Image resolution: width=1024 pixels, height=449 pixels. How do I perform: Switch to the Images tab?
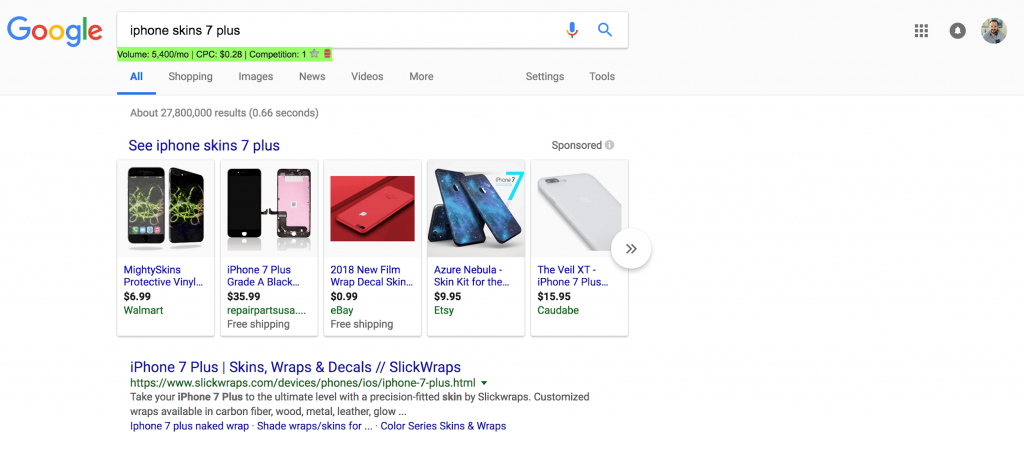(255, 77)
